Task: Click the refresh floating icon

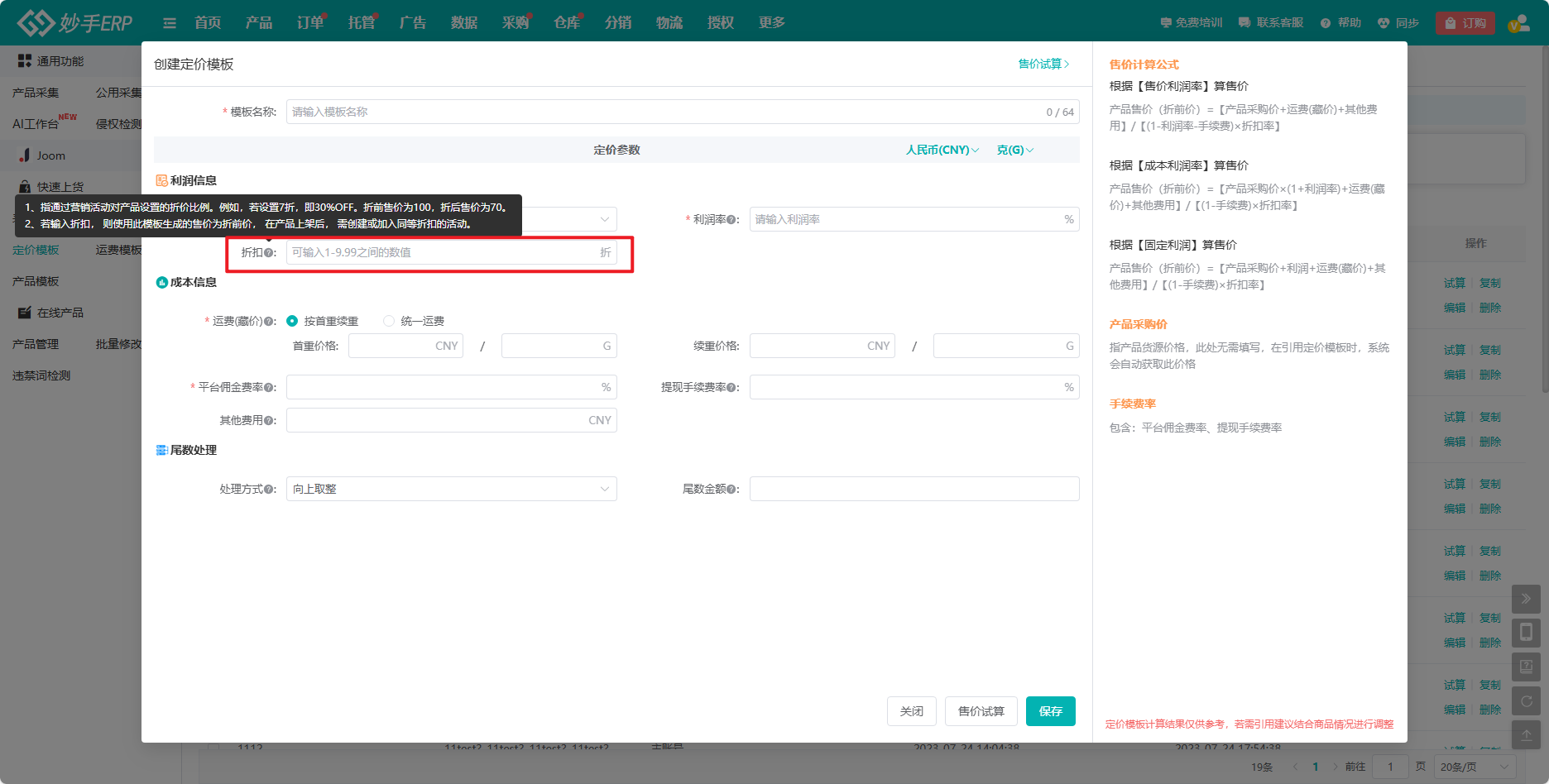Action: (1527, 701)
